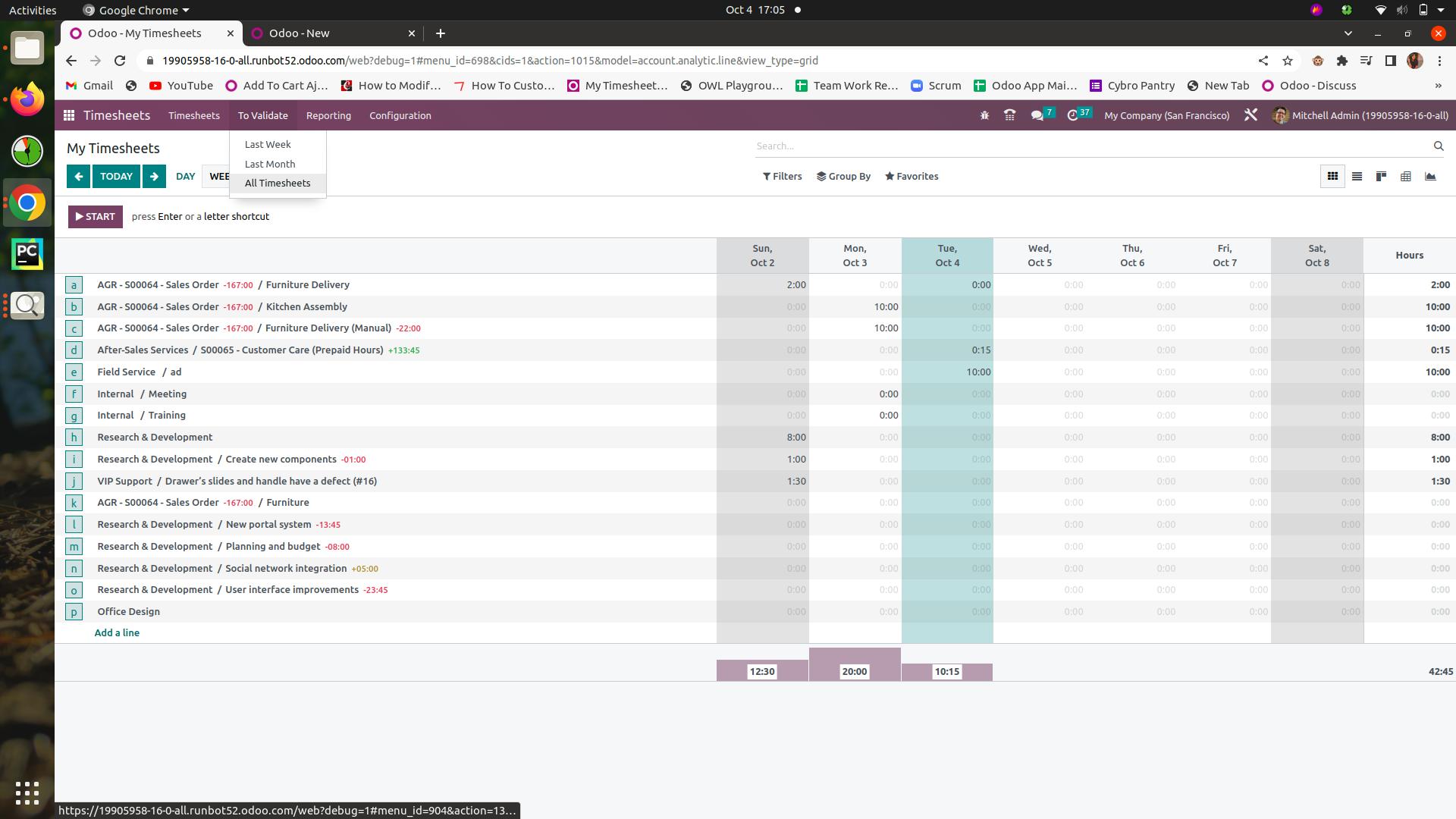1456x819 pixels.
Task: Select 'All Timesheets' menu option
Action: pos(277,183)
